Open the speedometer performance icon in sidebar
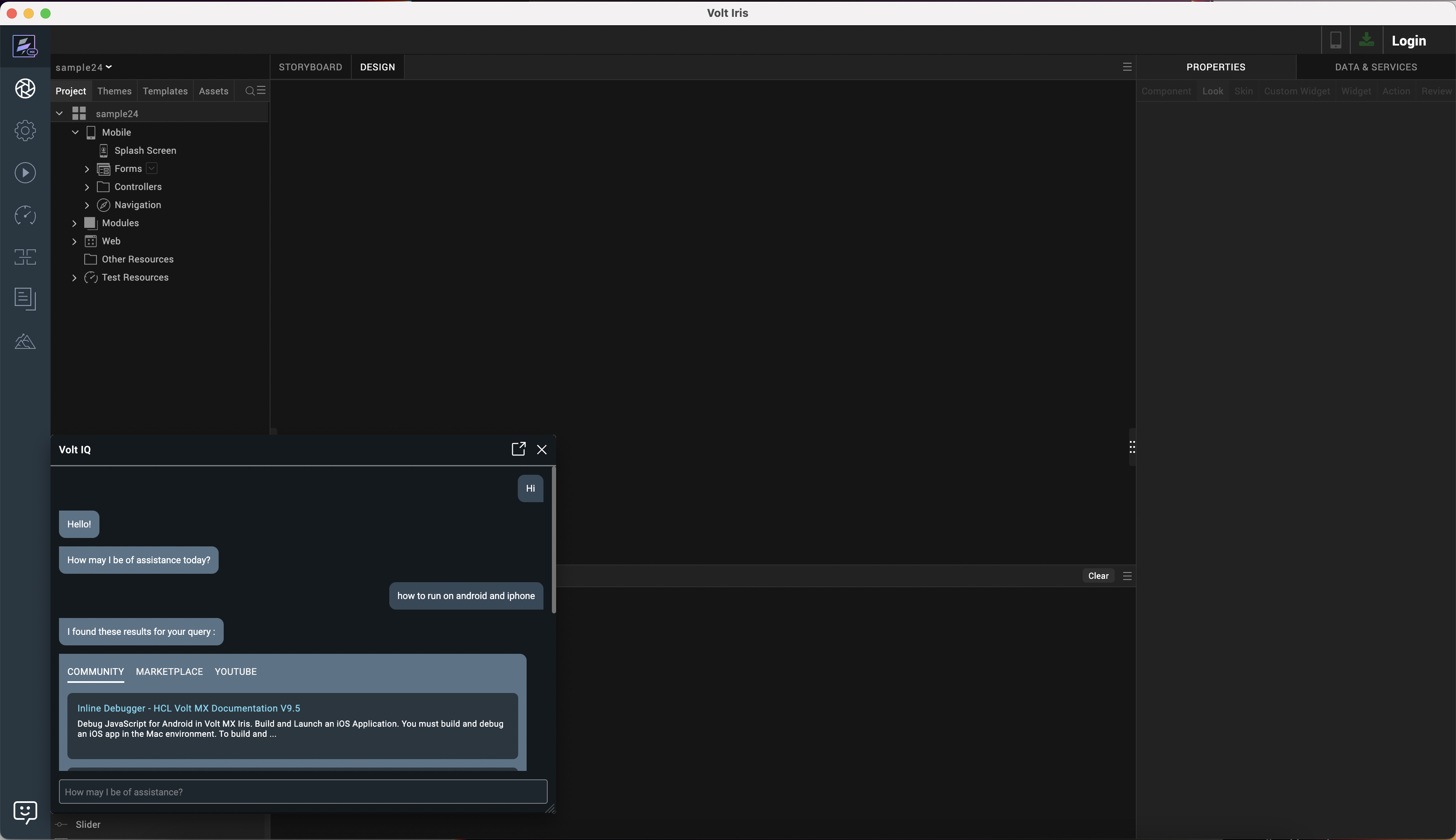This screenshot has height=840, width=1456. (x=25, y=215)
